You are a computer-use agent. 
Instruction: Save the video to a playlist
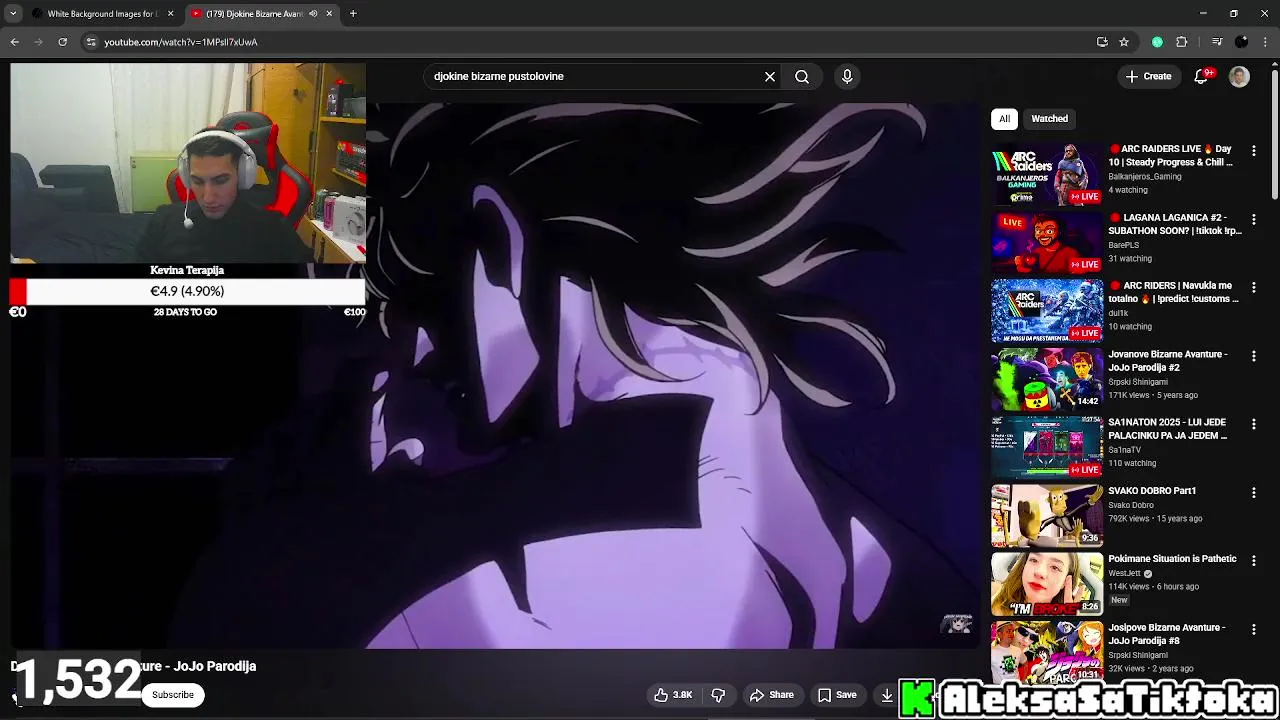(837, 695)
